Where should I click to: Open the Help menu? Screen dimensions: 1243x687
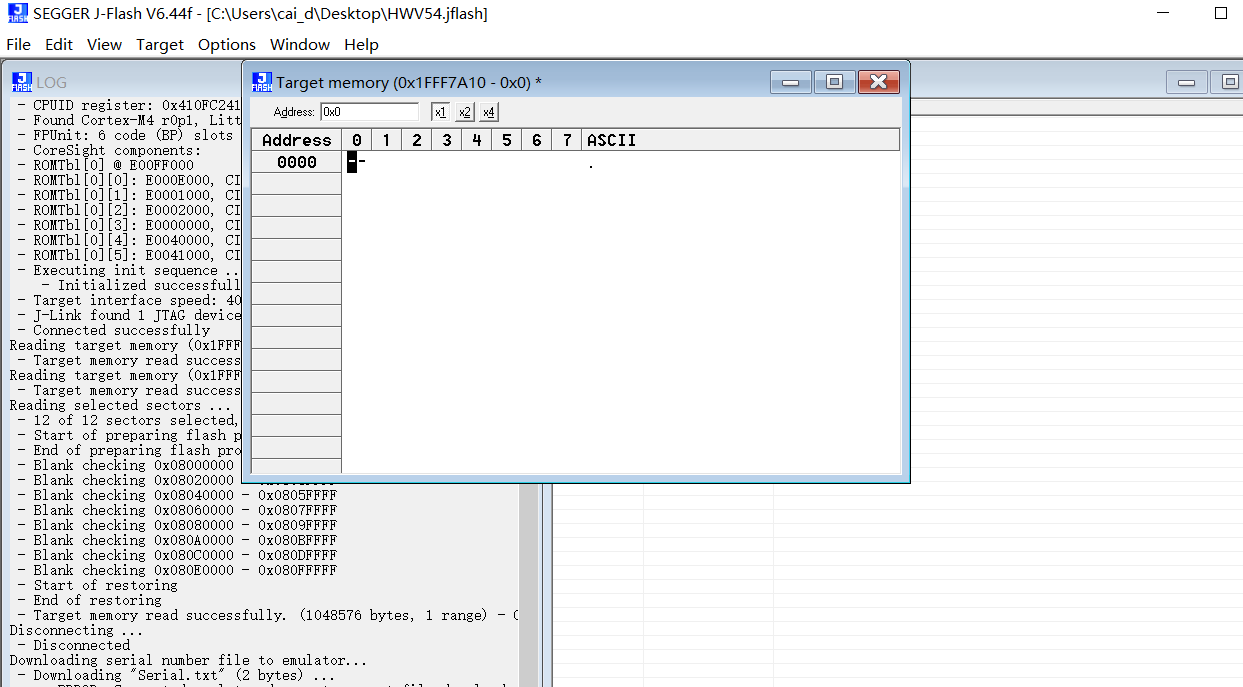[x=361, y=44]
